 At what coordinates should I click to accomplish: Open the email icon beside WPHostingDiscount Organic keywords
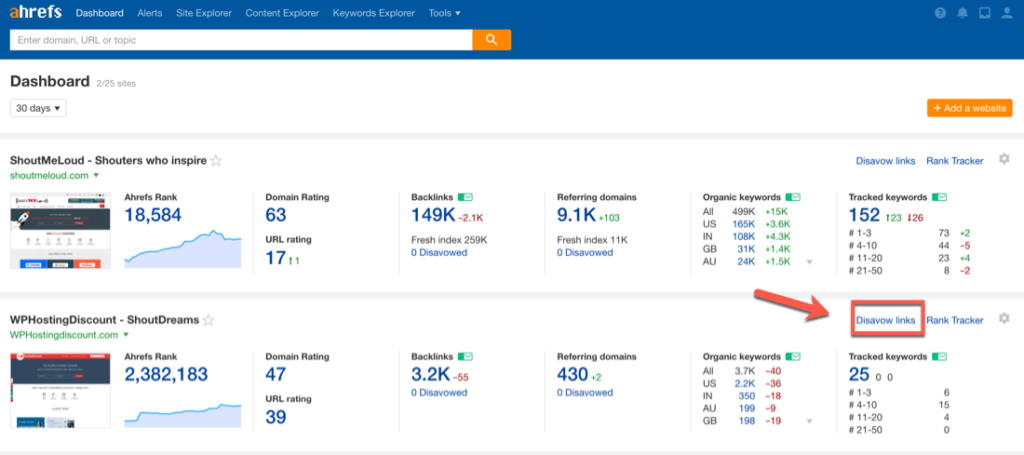click(x=793, y=356)
